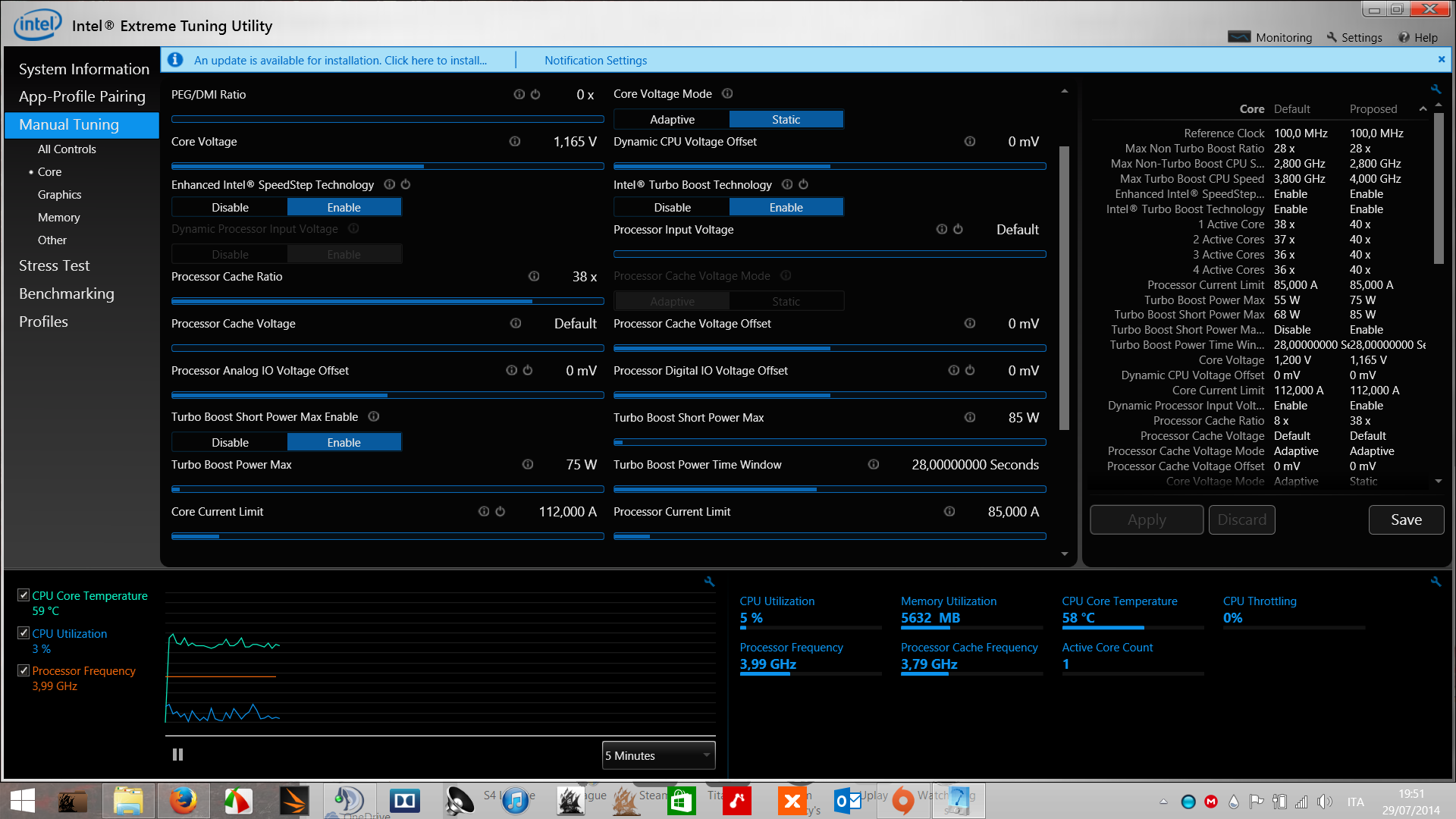Dismiss the update notification bar

point(1442,59)
